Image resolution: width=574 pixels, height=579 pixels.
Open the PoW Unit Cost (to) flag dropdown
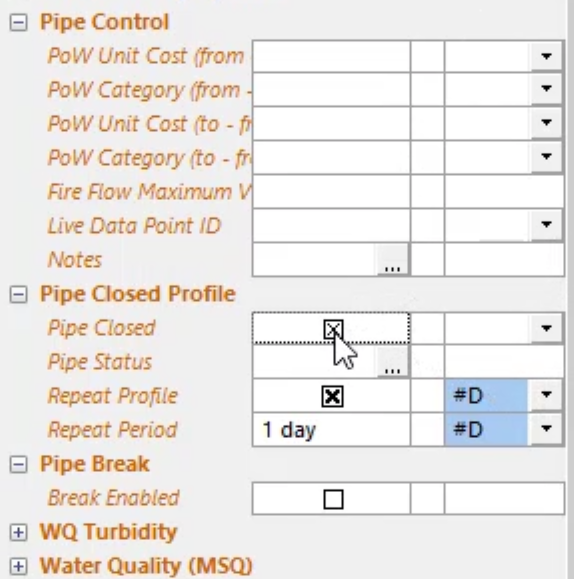(x=546, y=123)
